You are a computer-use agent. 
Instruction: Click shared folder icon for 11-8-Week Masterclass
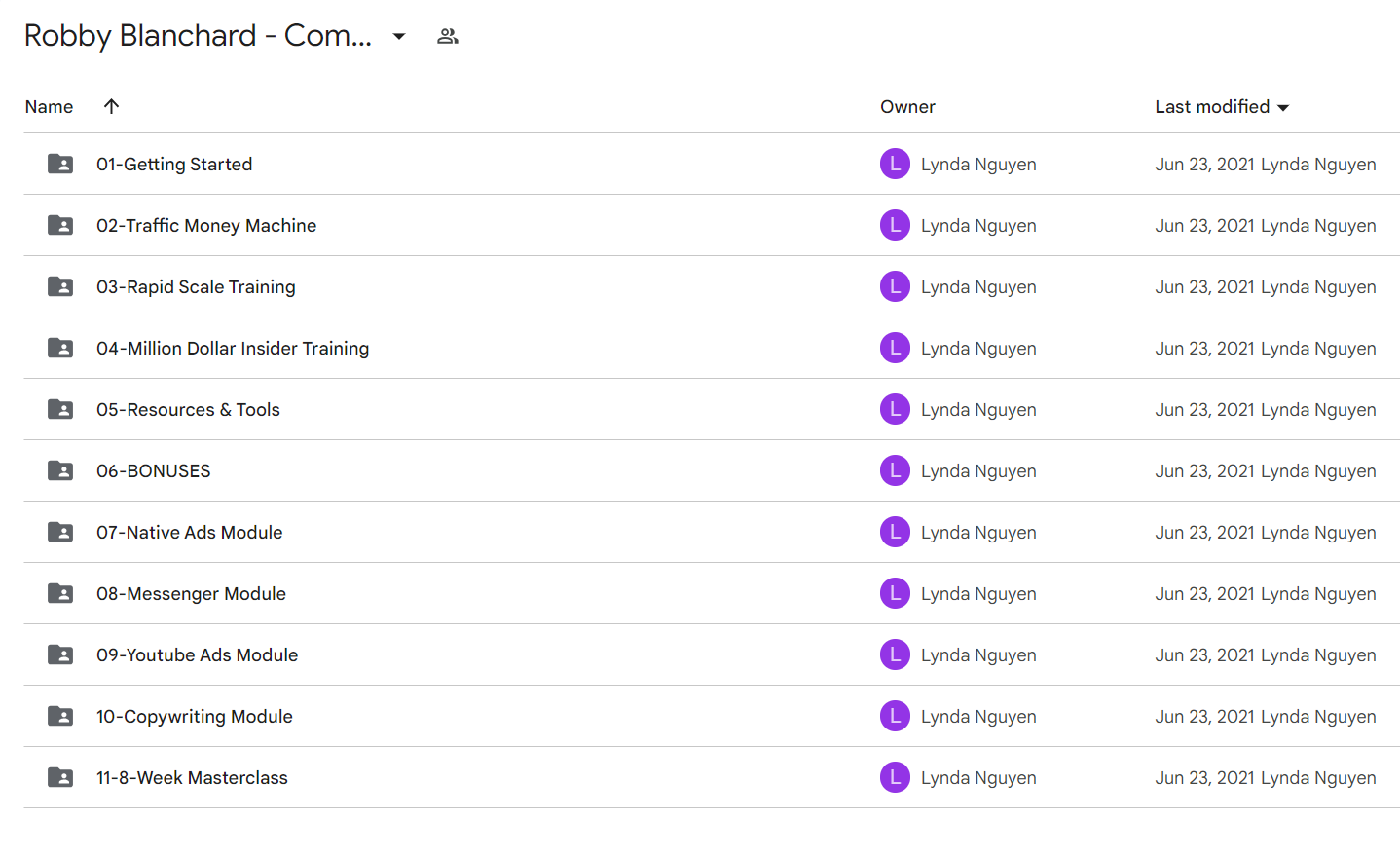(60, 777)
